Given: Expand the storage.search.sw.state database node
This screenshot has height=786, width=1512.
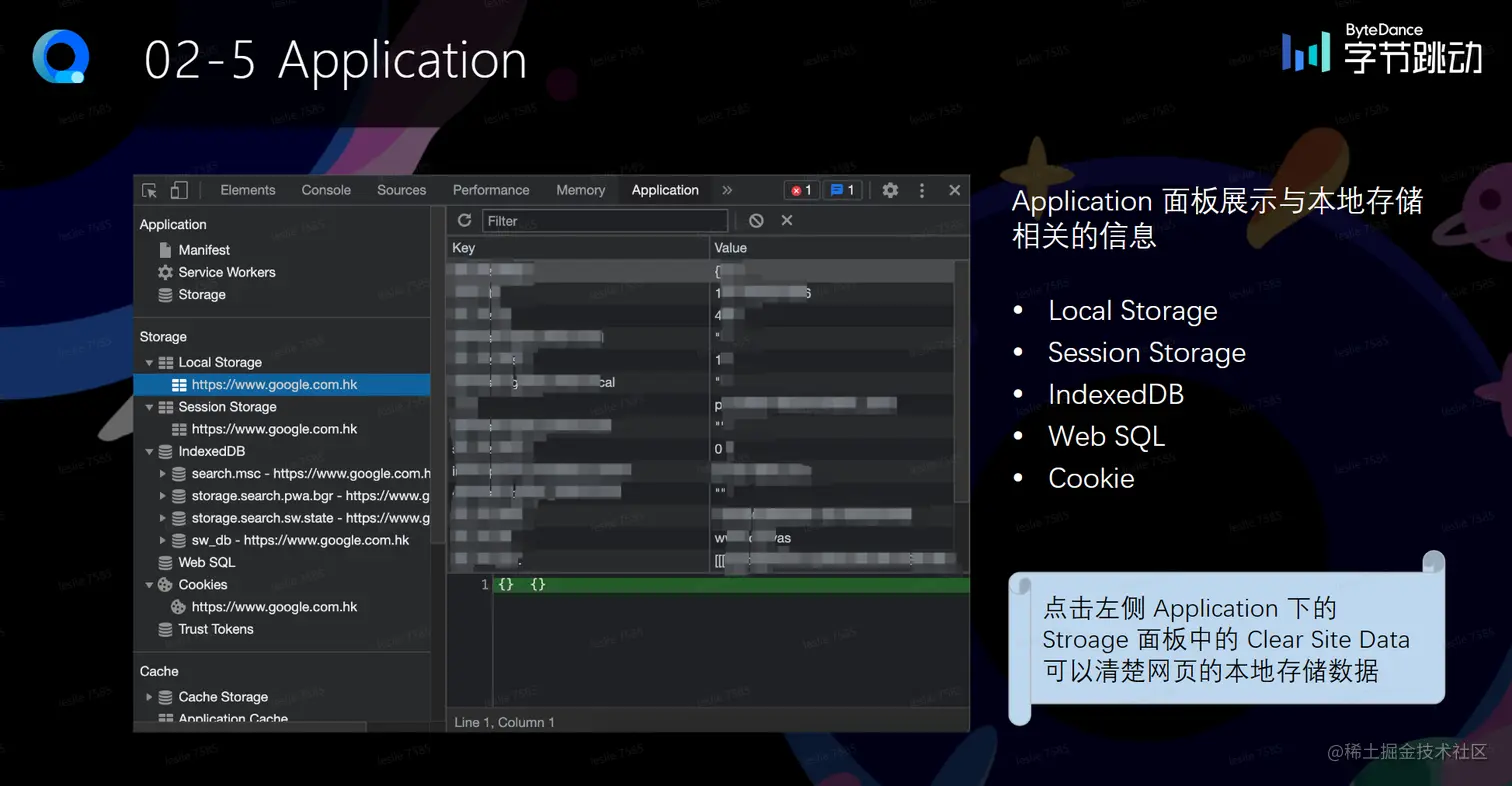Looking at the screenshot, I should (x=162, y=518).
